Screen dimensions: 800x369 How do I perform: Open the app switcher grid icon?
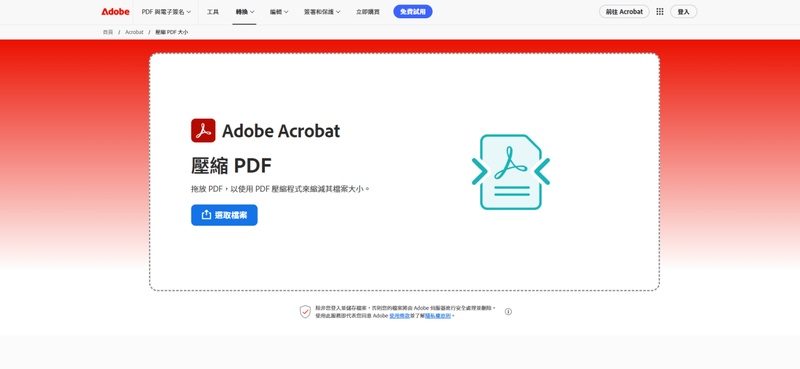pyautogui.click(x=660, y=12)
